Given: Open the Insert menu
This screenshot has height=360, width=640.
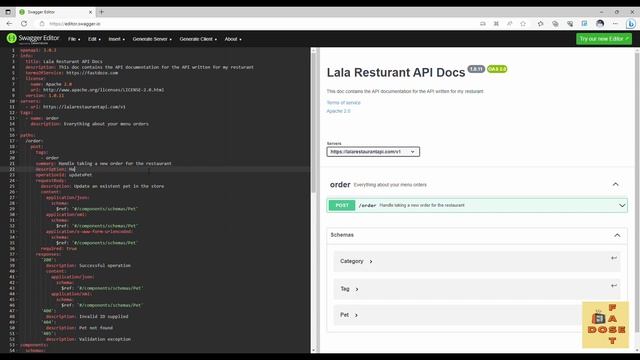Looking at the screenshot, I should (116, 39).
